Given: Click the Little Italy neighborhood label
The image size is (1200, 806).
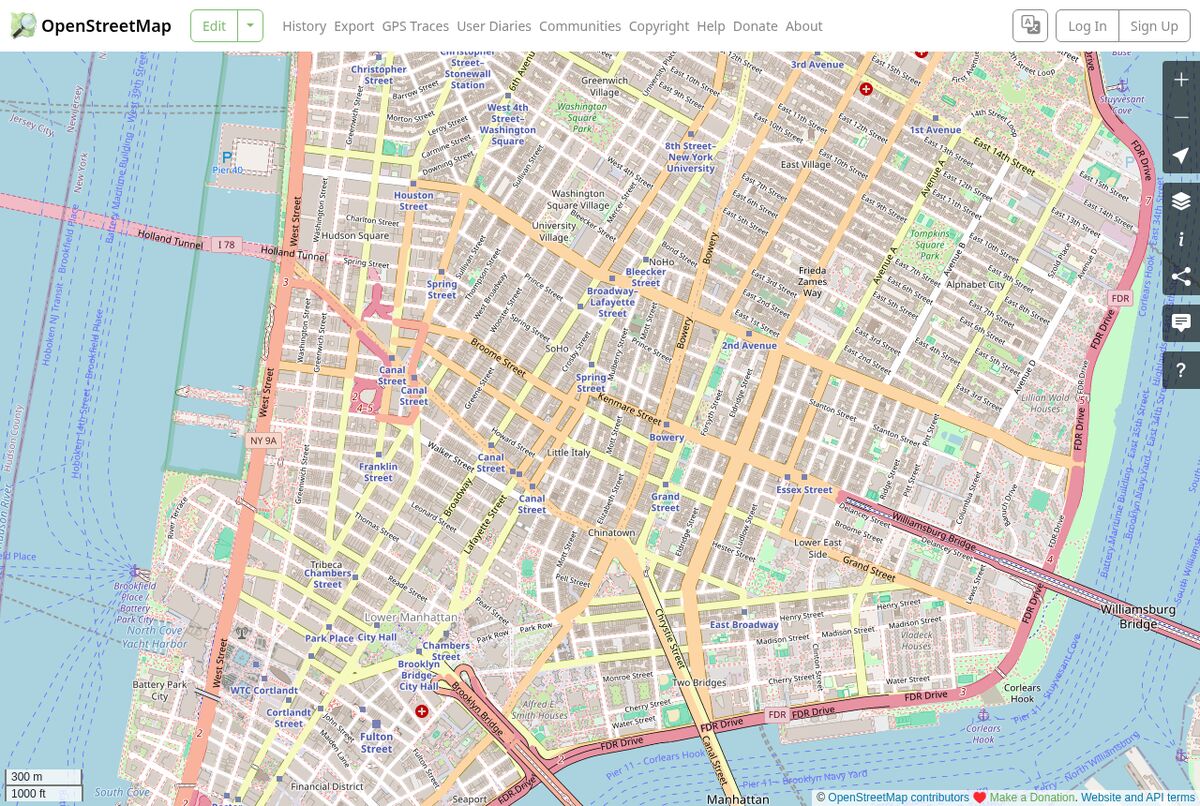Looking at the screenshot, I should pyautogui.click(x=569, y=453).
